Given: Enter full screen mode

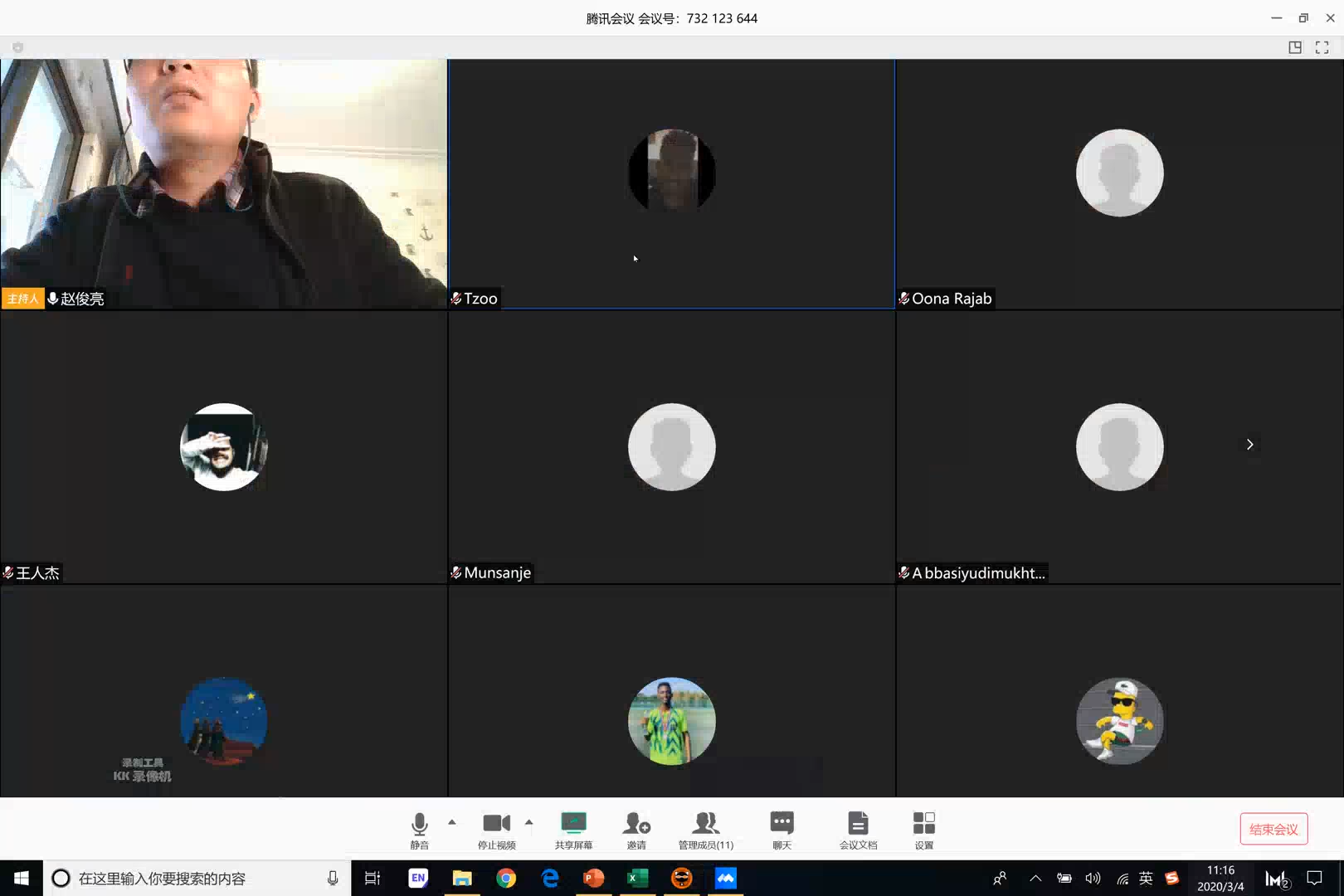Looking at the screenshot, I should pos(1322,47).
